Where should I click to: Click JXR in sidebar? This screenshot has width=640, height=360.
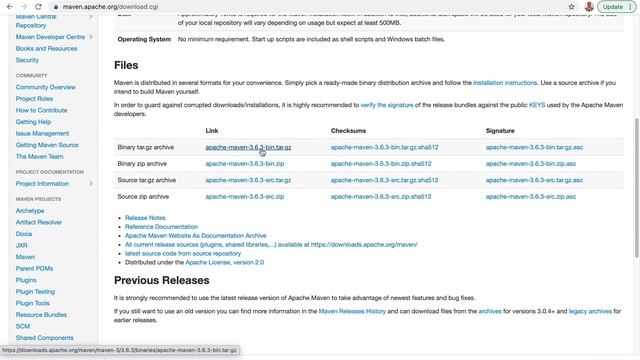click(22, 245)
